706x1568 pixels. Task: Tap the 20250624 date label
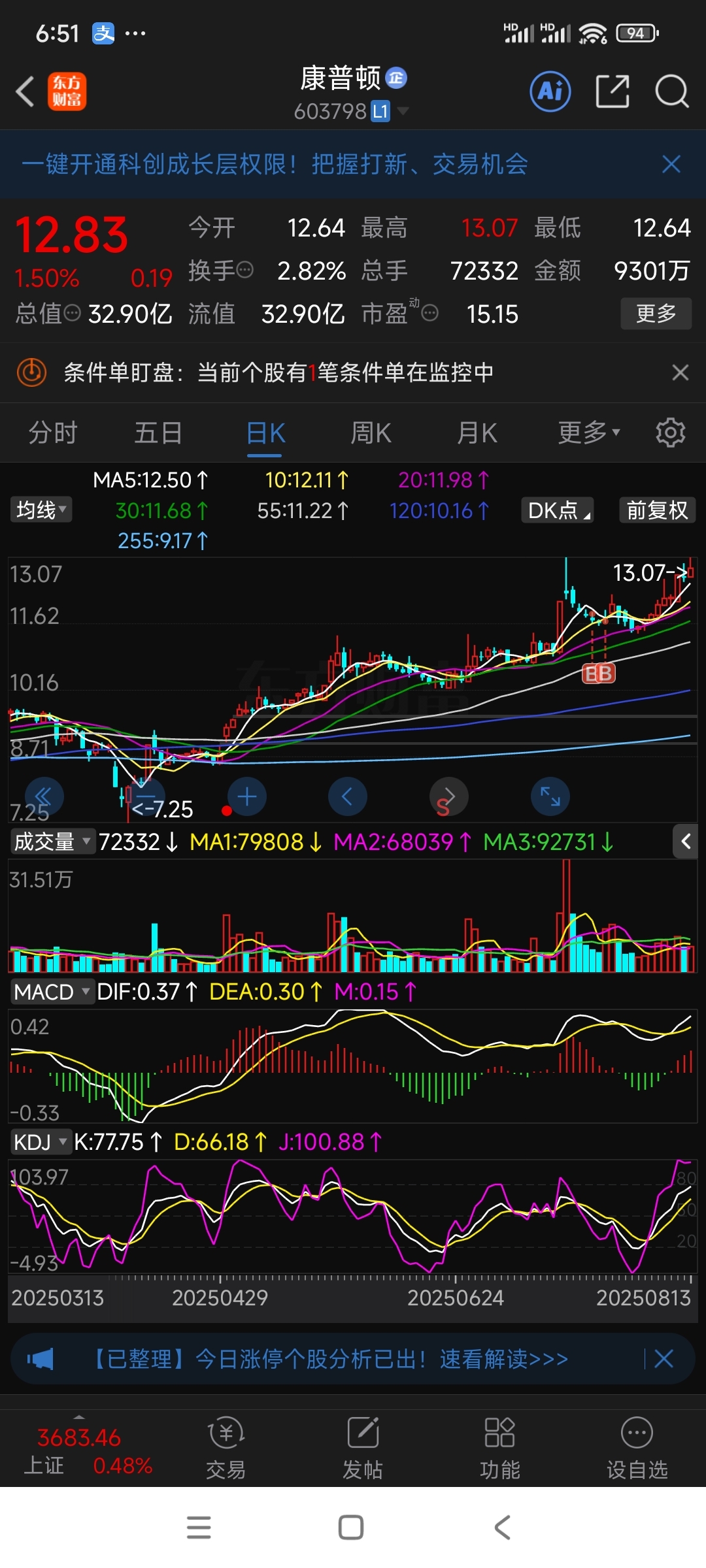click(456, 1298)
